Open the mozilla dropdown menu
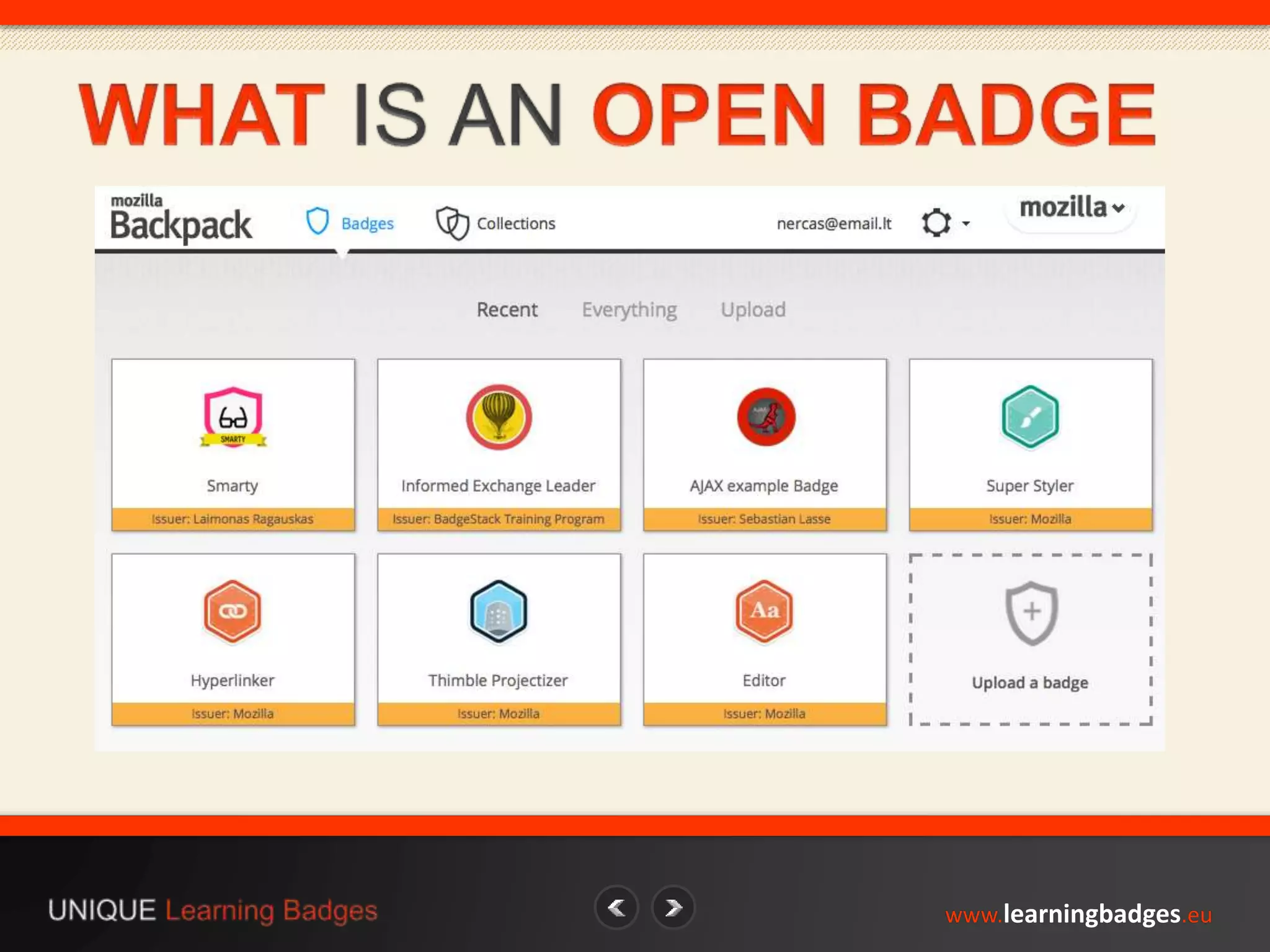This screenshot has height=952, width=1270. [1071, 208]
